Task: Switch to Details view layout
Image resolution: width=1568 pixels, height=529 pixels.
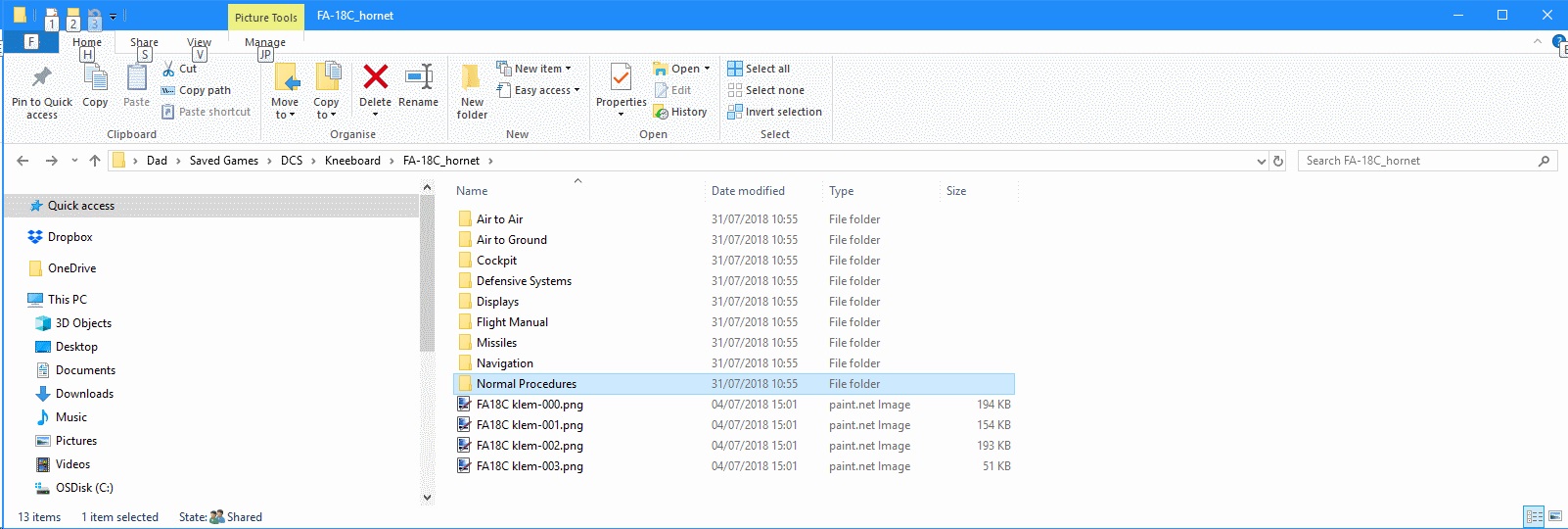Action: click(x=1534, y=516)
